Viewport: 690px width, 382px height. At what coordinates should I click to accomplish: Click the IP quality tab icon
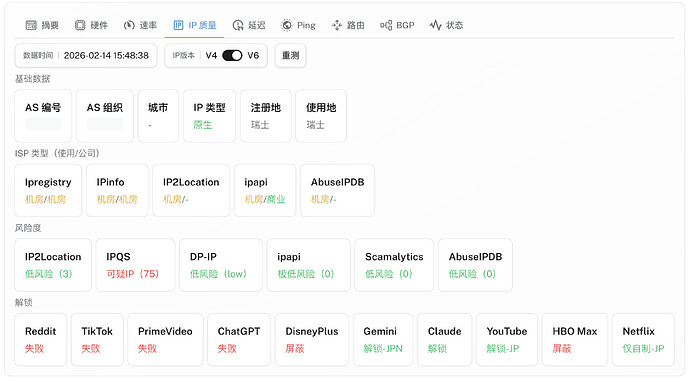coord(178,25)
